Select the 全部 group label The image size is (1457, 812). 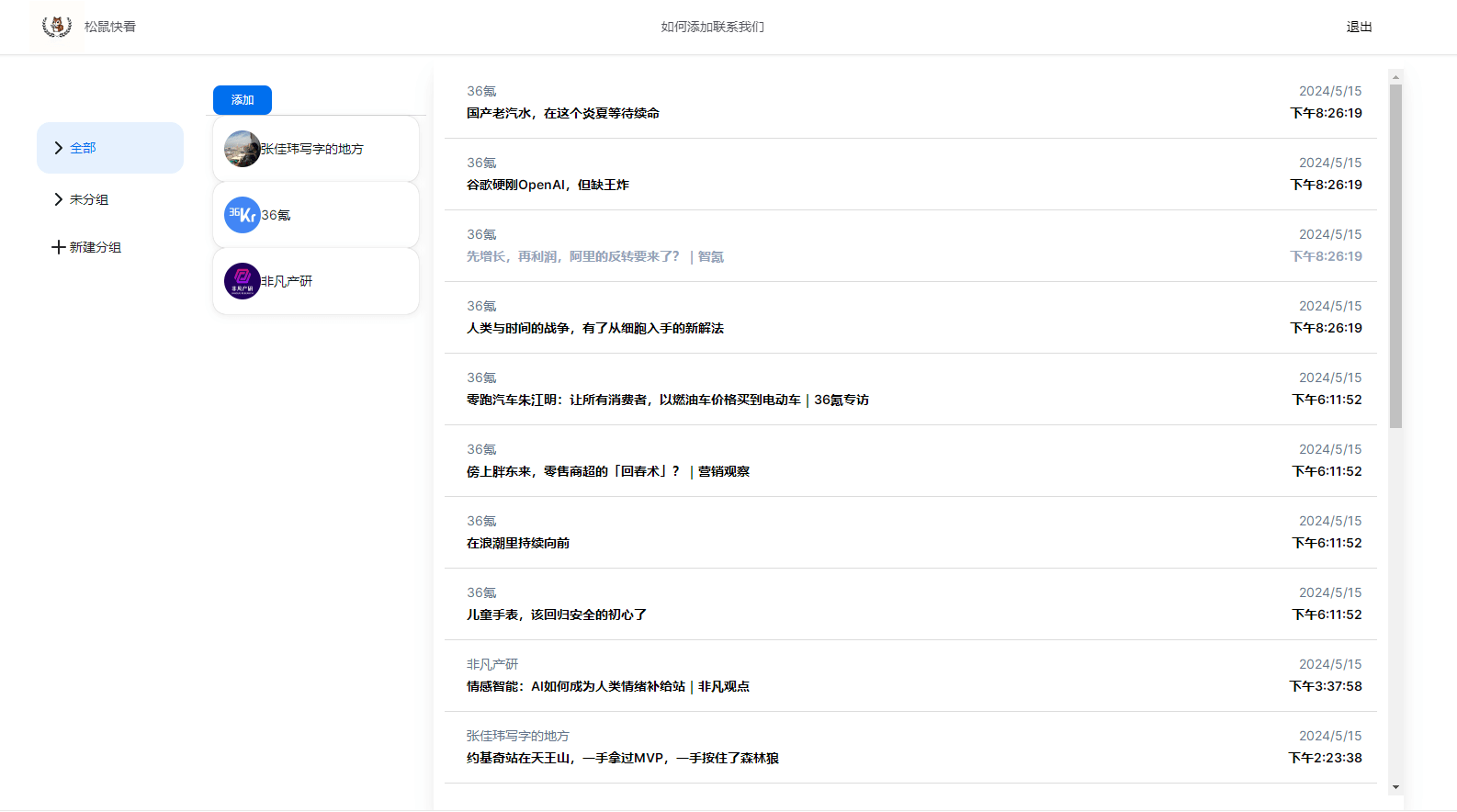click(x=83, y=148)
